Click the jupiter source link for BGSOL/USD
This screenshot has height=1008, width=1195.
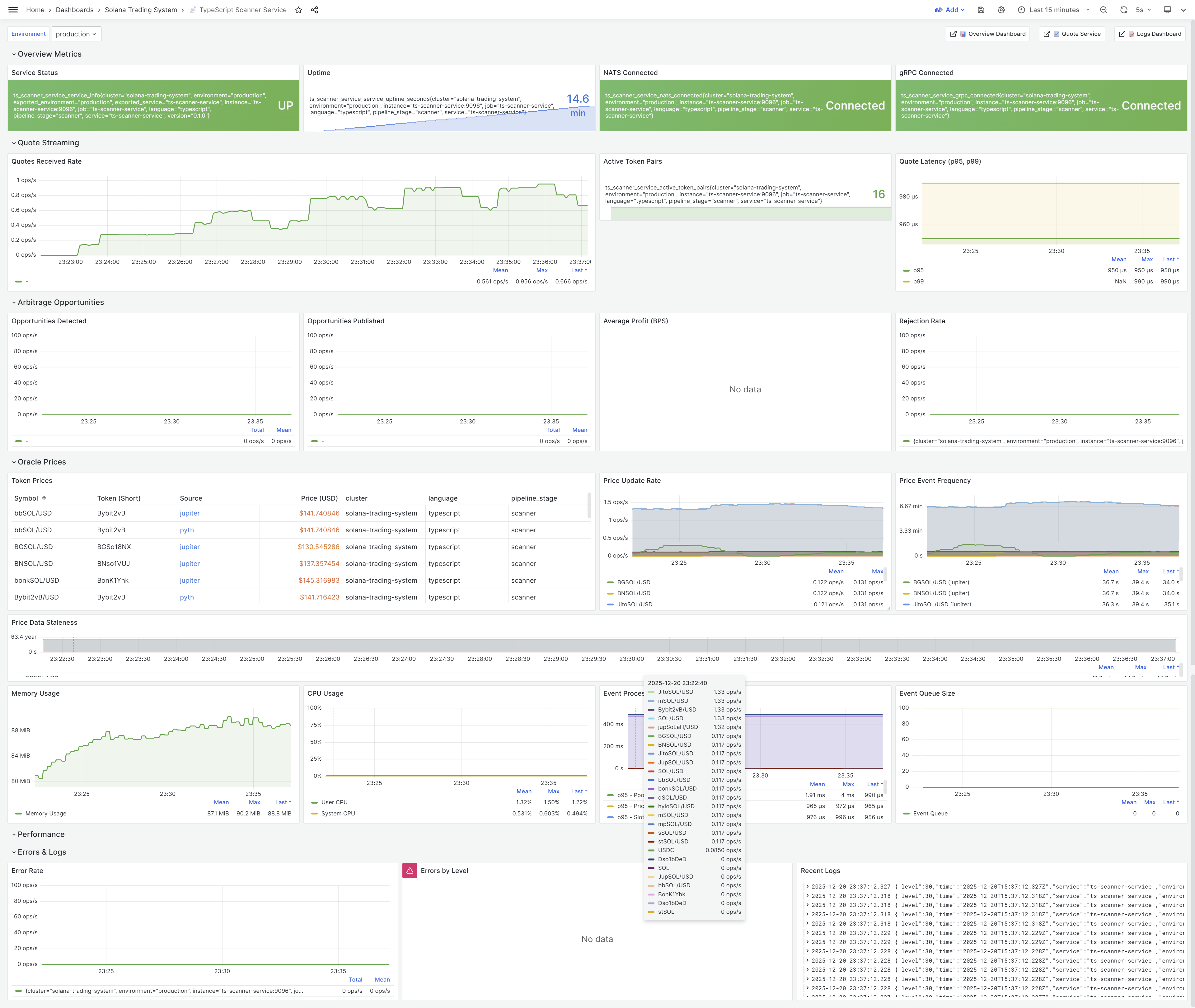(x=190, y=546)
